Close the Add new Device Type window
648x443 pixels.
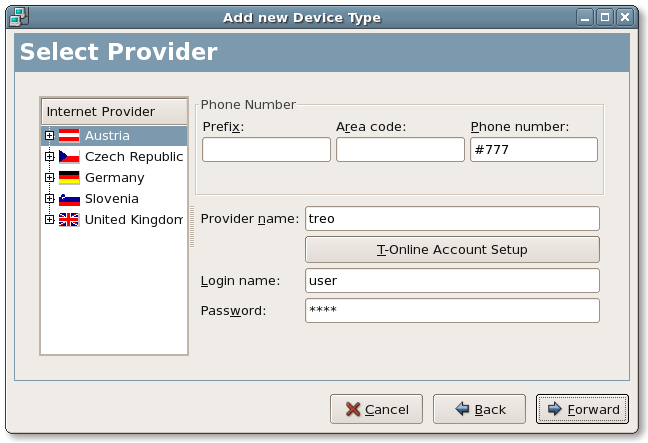click(625, 18)
